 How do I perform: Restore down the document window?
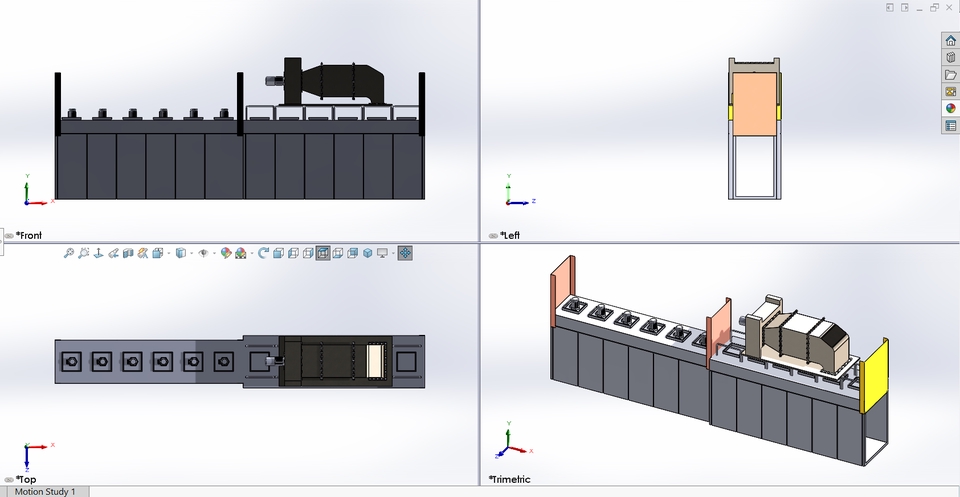tap(934, 7)
